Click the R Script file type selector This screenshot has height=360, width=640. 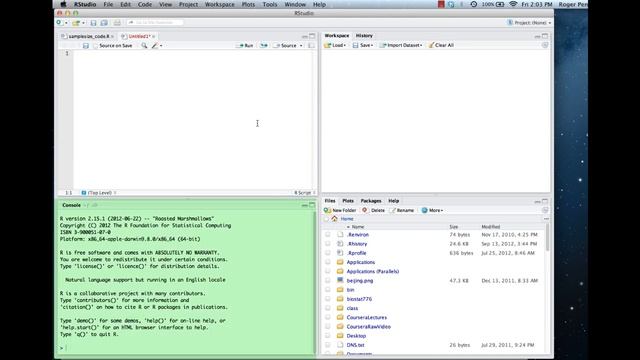[304, 193]
